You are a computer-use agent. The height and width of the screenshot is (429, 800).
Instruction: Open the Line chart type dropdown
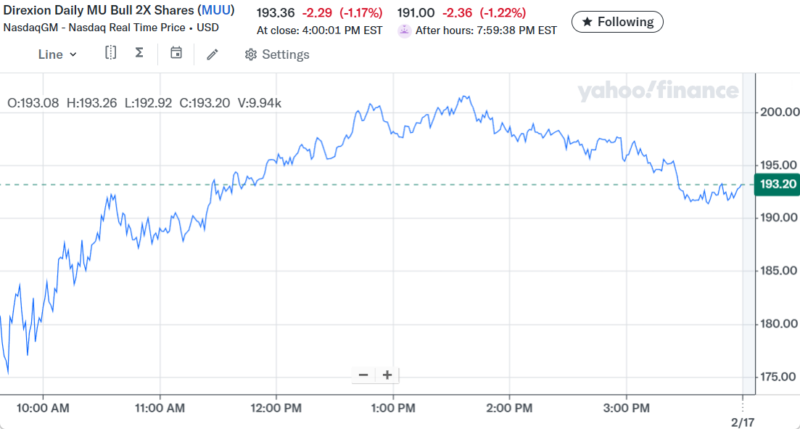(x=57, y=55)
